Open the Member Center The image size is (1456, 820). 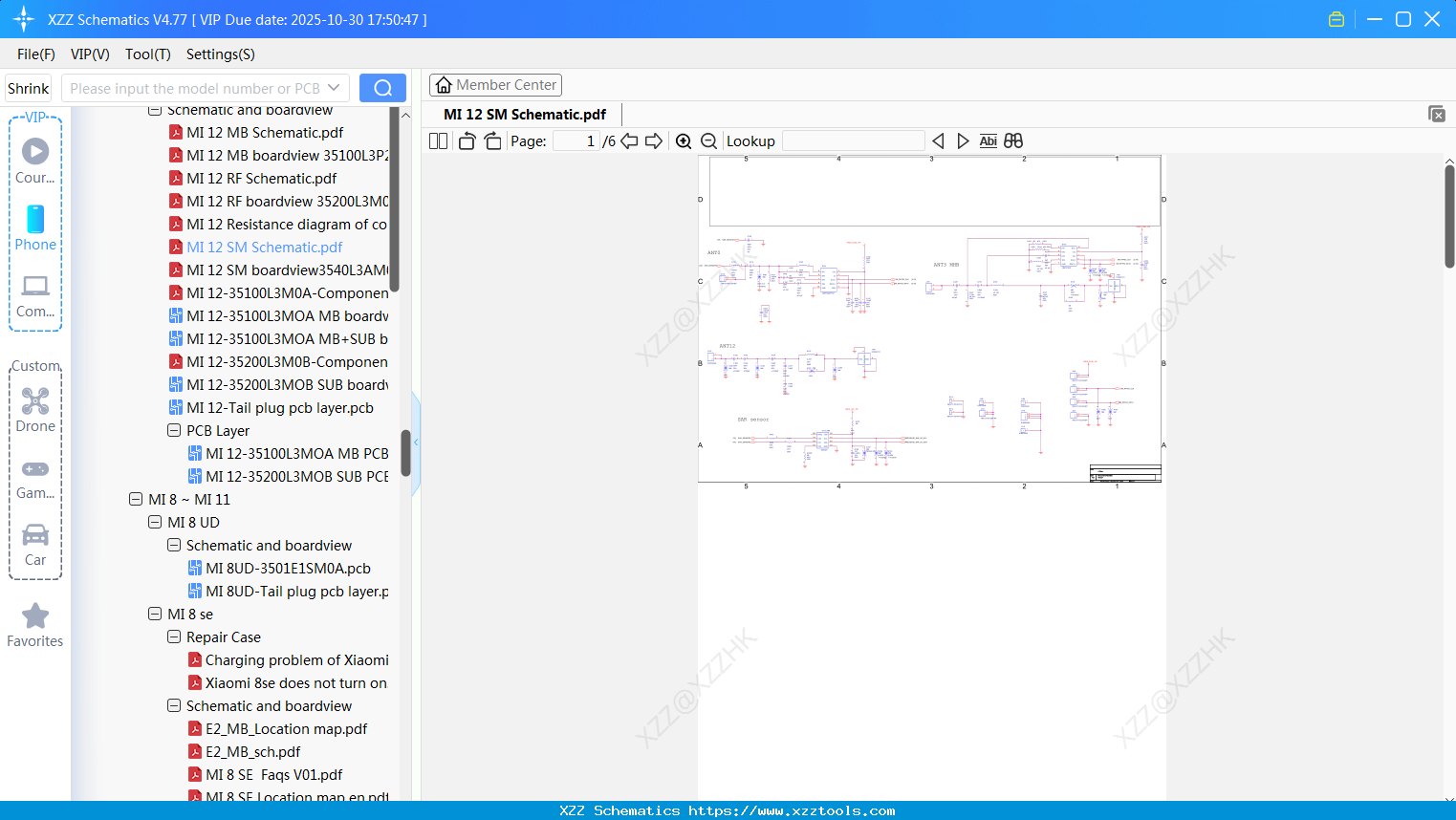coord(495,85)
